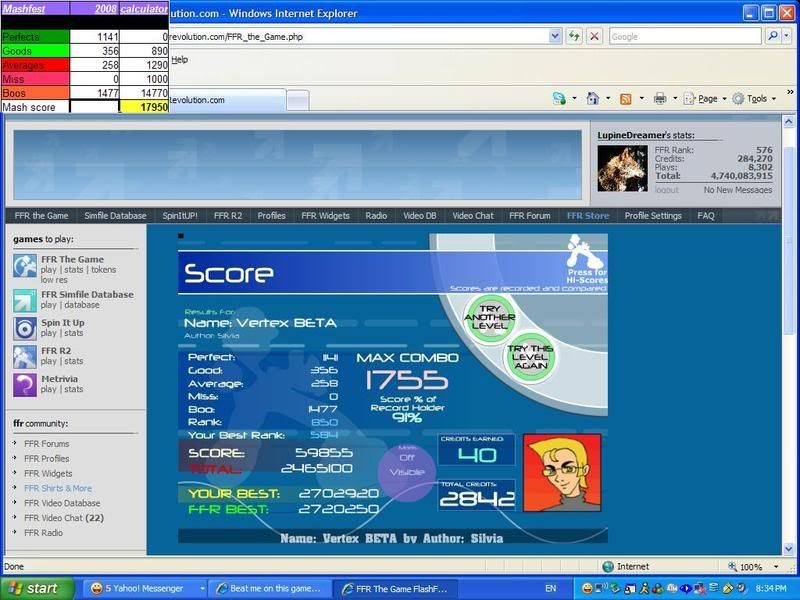
Task: Click the IE Home toolbar icon
Action: (x=592, y=99)
